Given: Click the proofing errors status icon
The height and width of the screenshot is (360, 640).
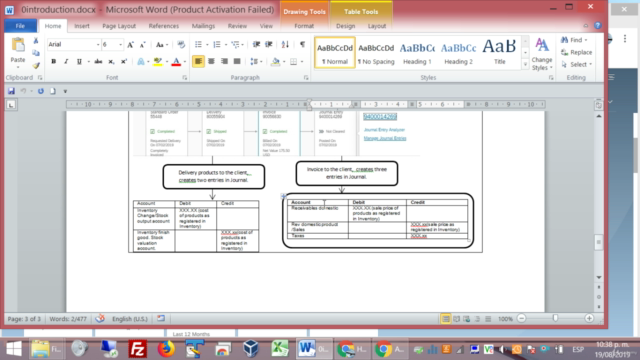Looking at the screenshot, I should click(x=100, y=318).
